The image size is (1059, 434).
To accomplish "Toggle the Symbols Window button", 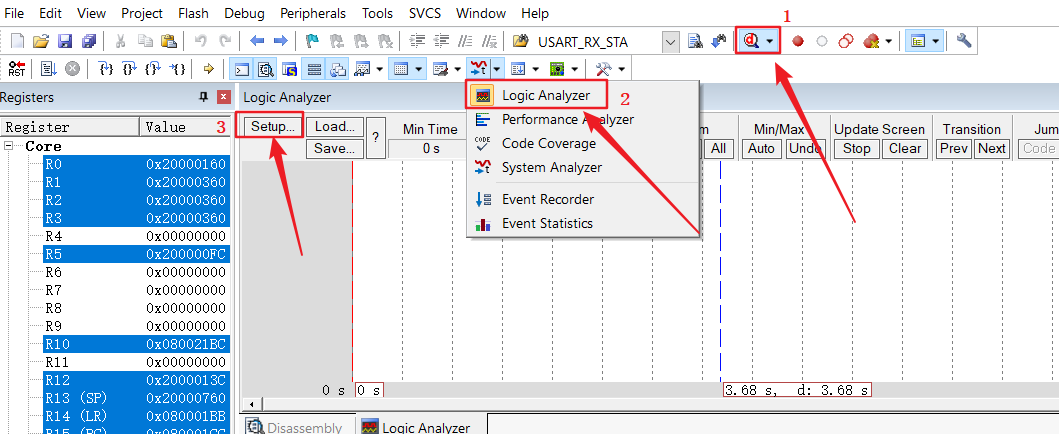I will (289, 69).
